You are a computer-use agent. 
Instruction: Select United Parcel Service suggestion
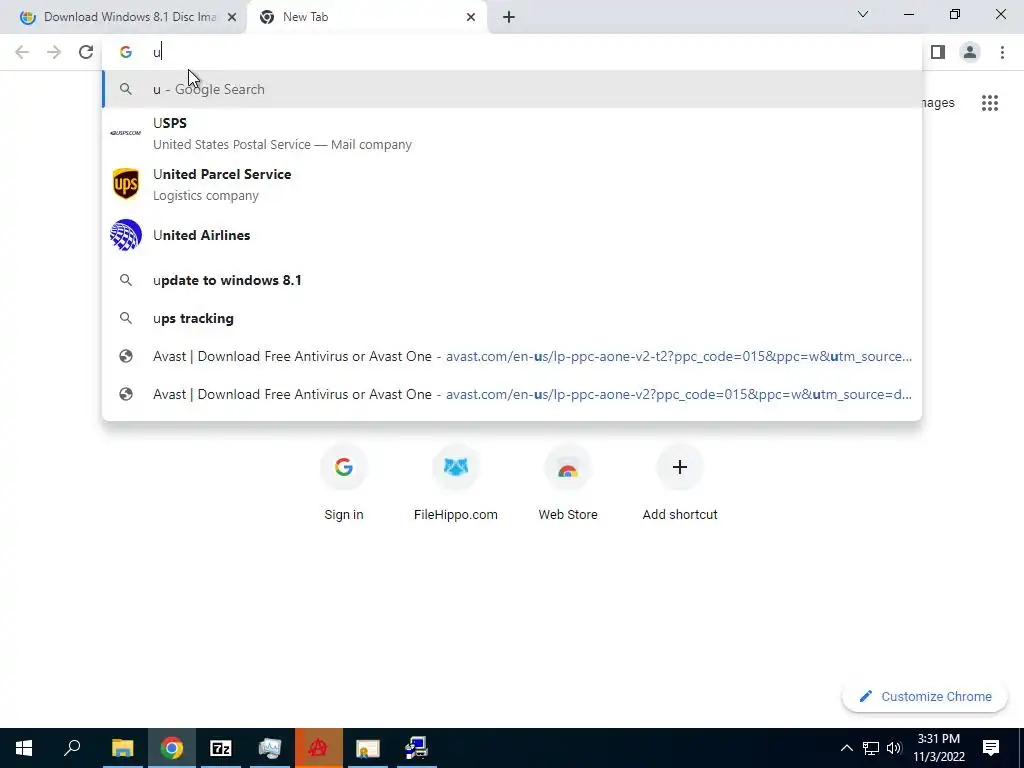tap(512, 184)
